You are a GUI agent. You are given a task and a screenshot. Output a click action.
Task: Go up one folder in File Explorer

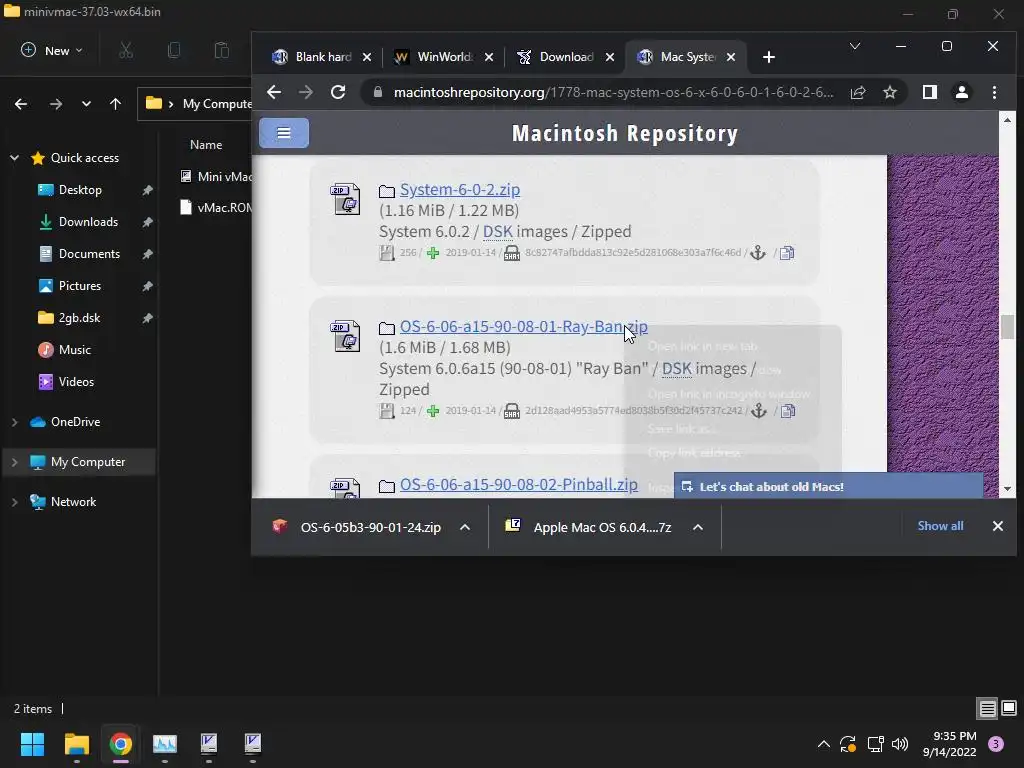click(x=116, y=104)
